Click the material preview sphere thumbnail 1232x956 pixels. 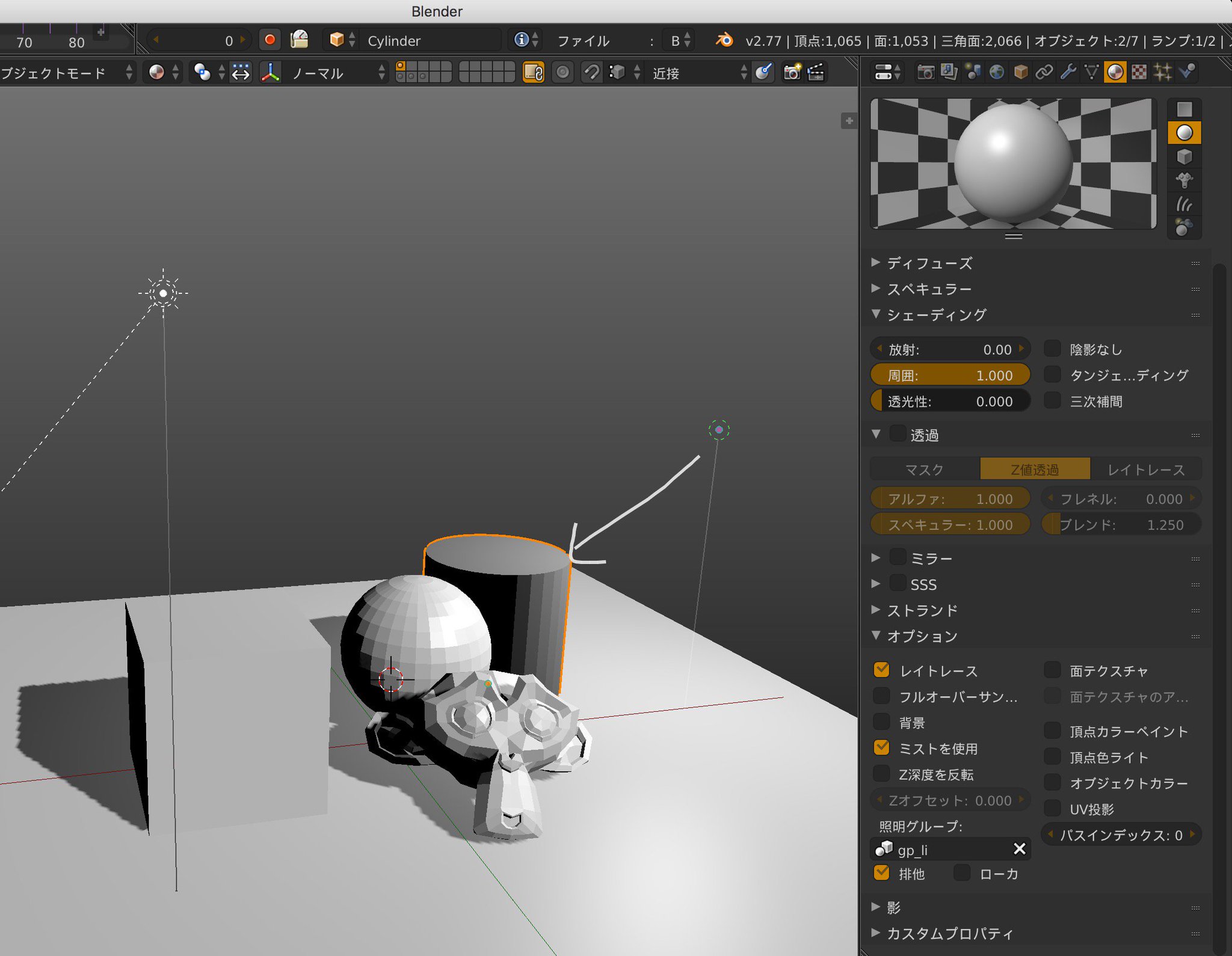click(x=1013, y=164)
